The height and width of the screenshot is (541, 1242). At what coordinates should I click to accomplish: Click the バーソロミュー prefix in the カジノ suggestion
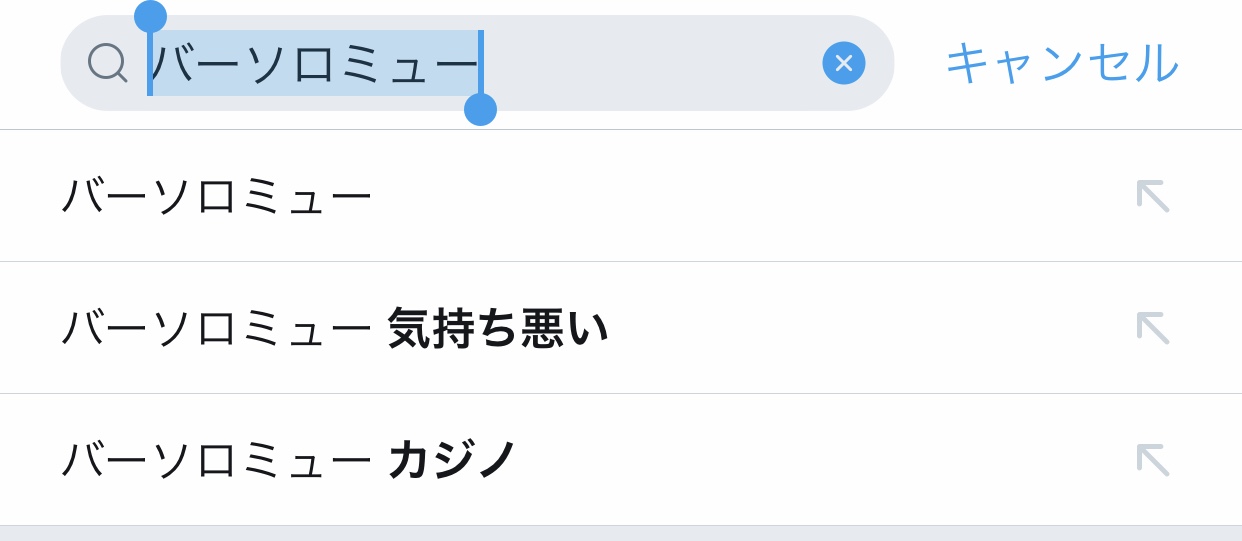pos(216,460)
